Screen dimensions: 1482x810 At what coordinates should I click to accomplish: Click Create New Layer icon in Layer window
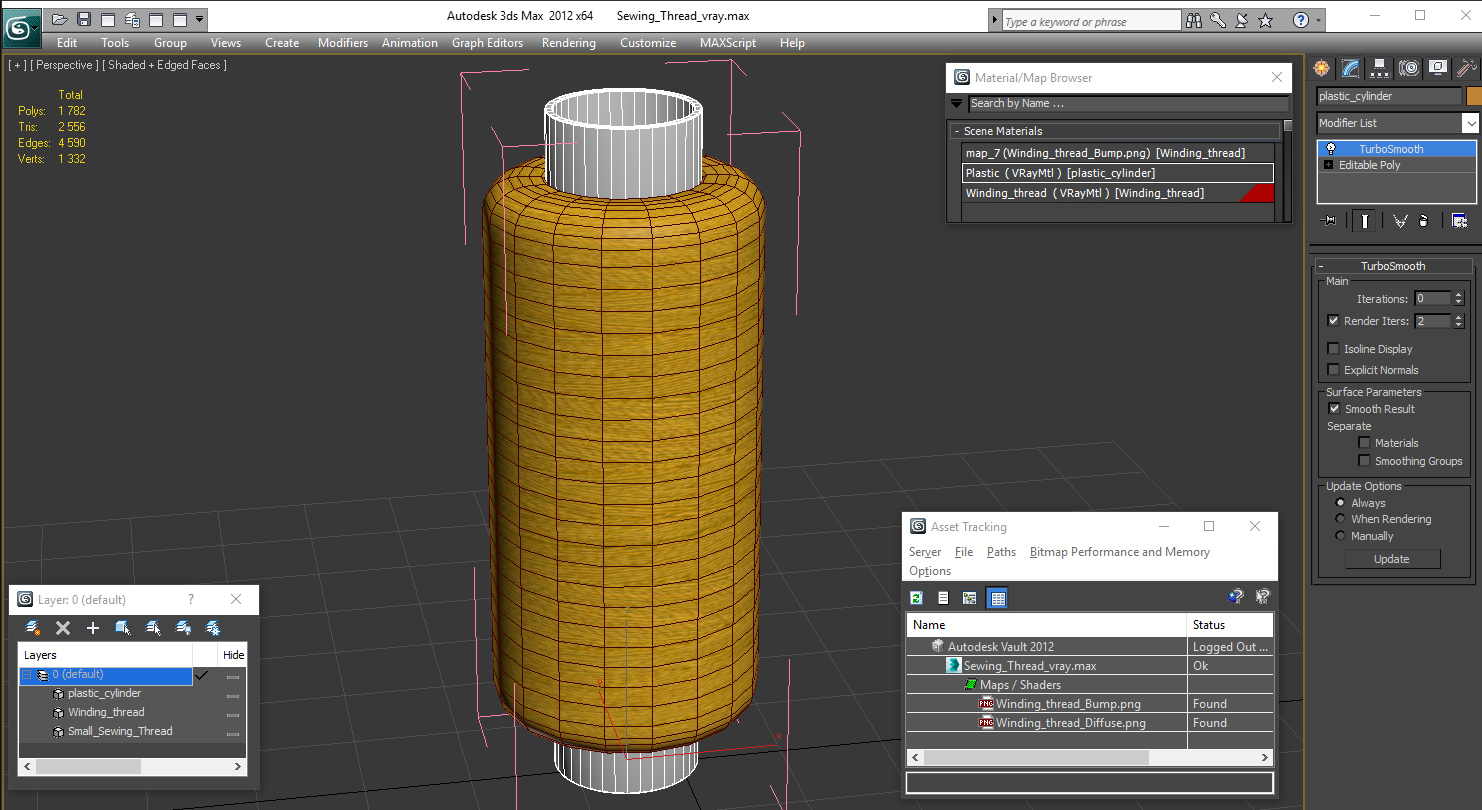pyautogui.click(x=33, y=628)
